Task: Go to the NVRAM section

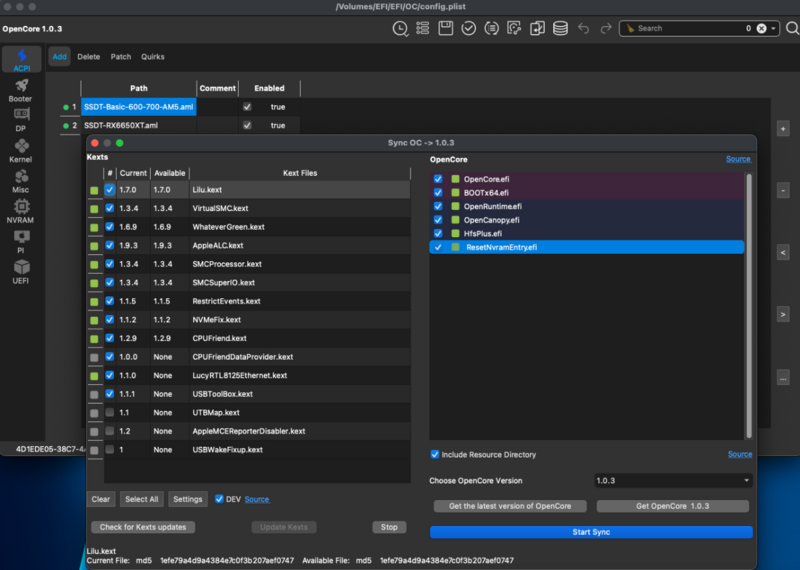Action: click(x=20, y=211)
